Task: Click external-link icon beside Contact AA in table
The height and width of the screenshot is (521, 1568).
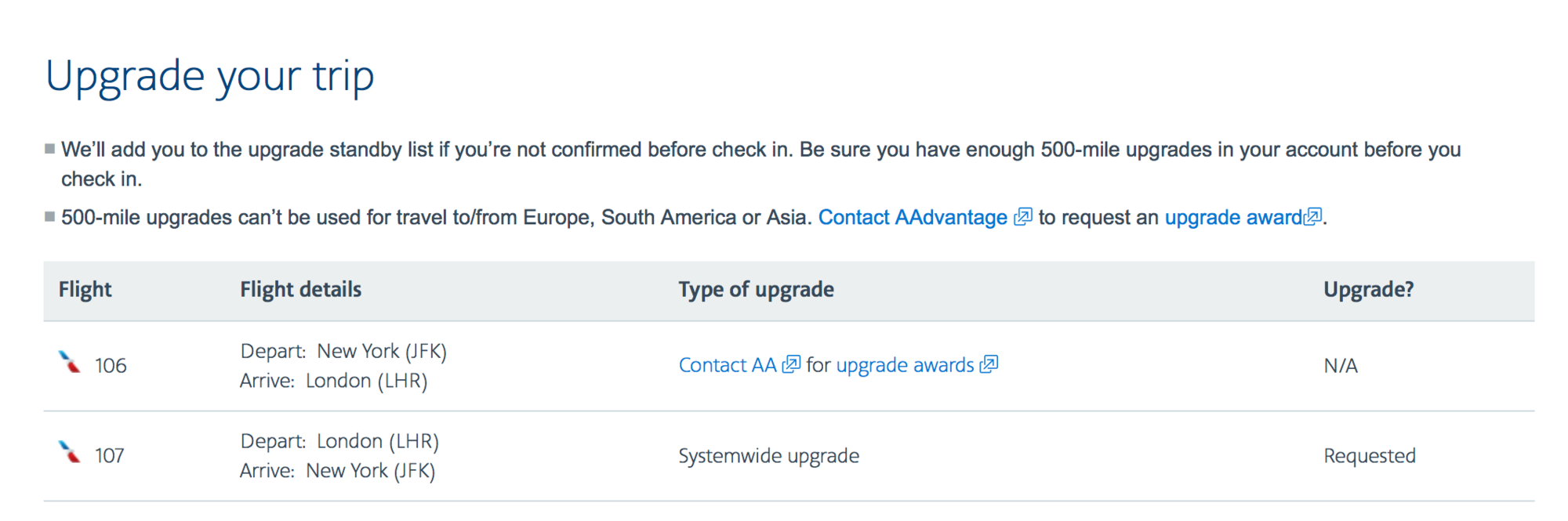Action: pos(791,364)
